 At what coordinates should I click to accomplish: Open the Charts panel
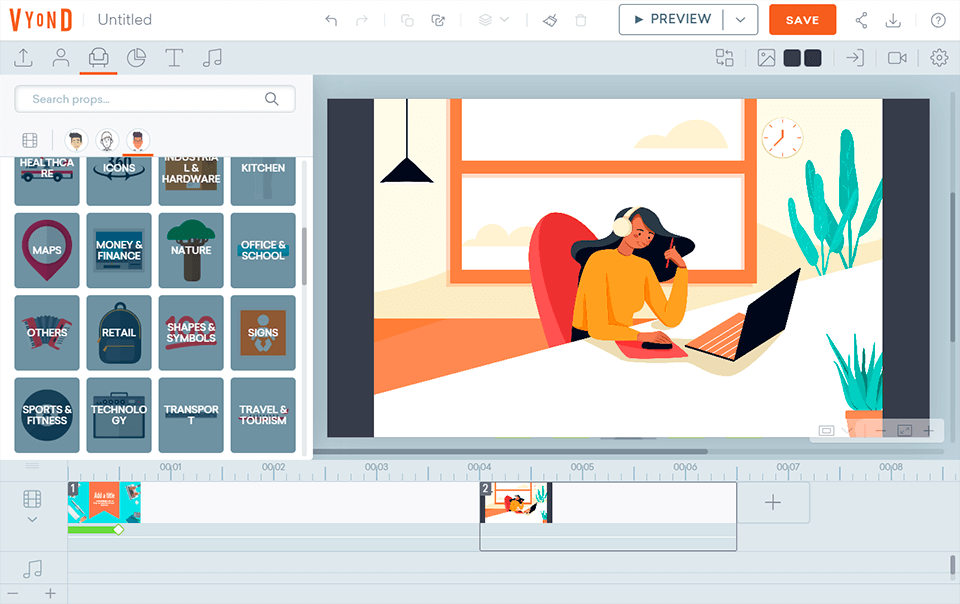(136, 58)
